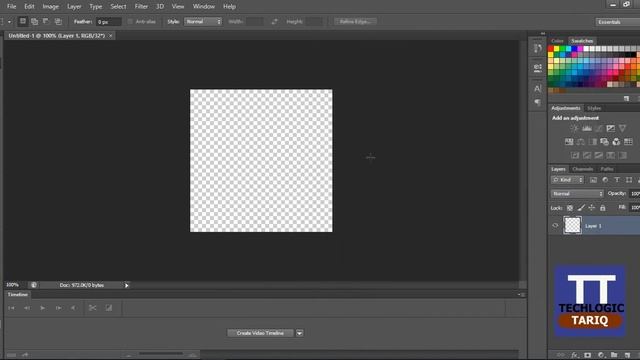640x360 pixels.
Task: Click the Feather input field
Action: (109, 22)
